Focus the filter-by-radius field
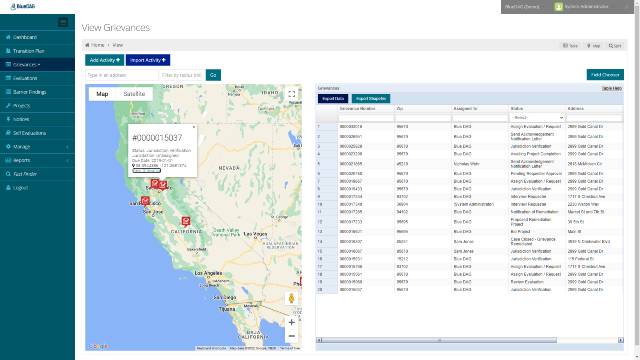The height and width of the screenshot is (360, 640). [182, 75]
